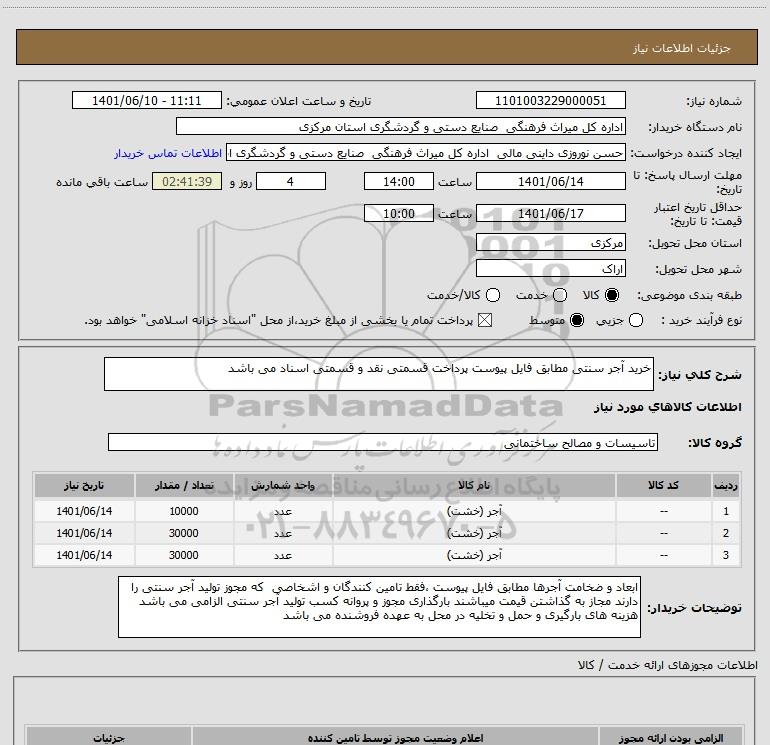
Task: Click the آجر (خشت) name in row 1
Action: 474,511
